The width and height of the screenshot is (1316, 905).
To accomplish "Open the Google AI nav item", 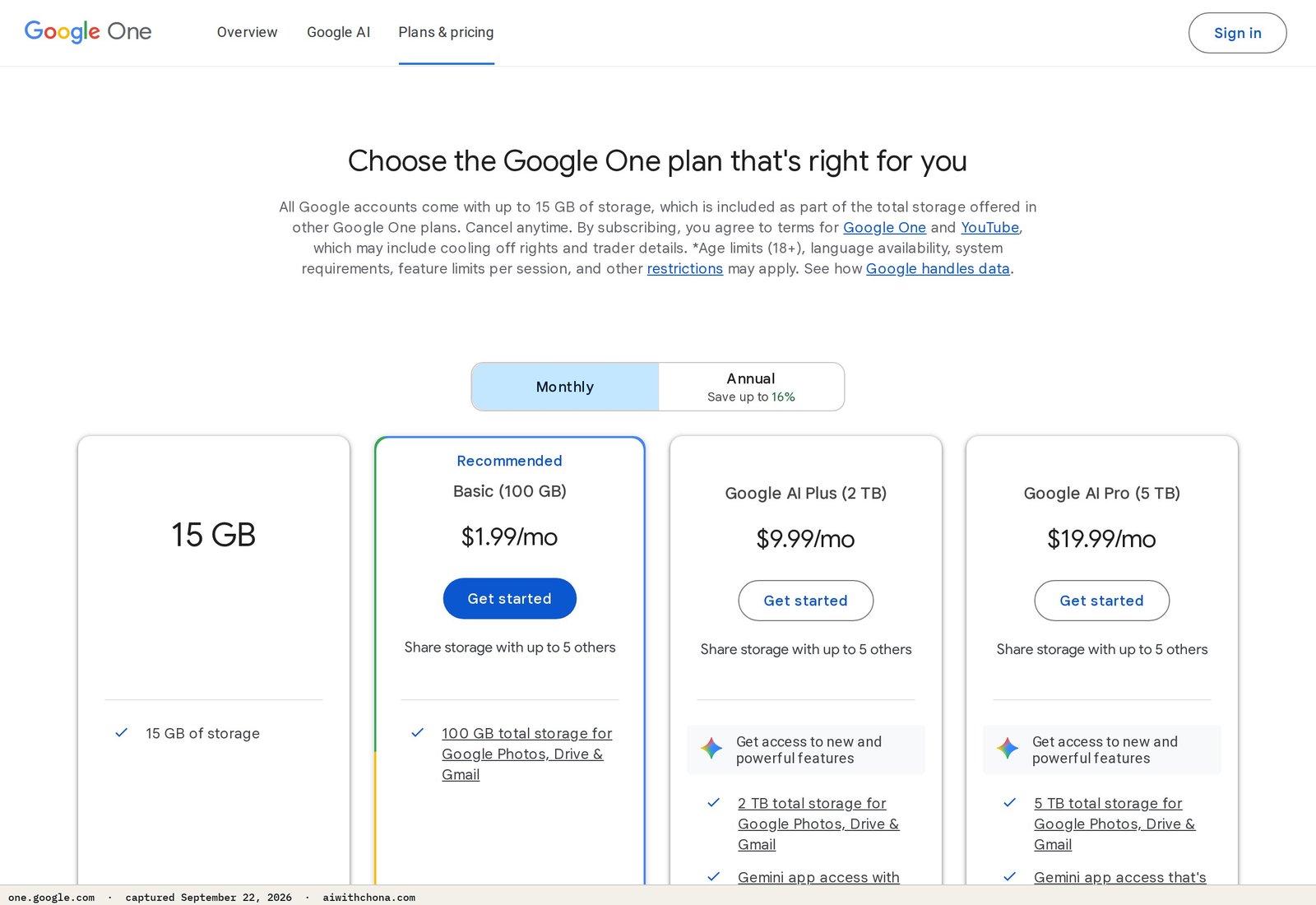I will pos(339,32).
